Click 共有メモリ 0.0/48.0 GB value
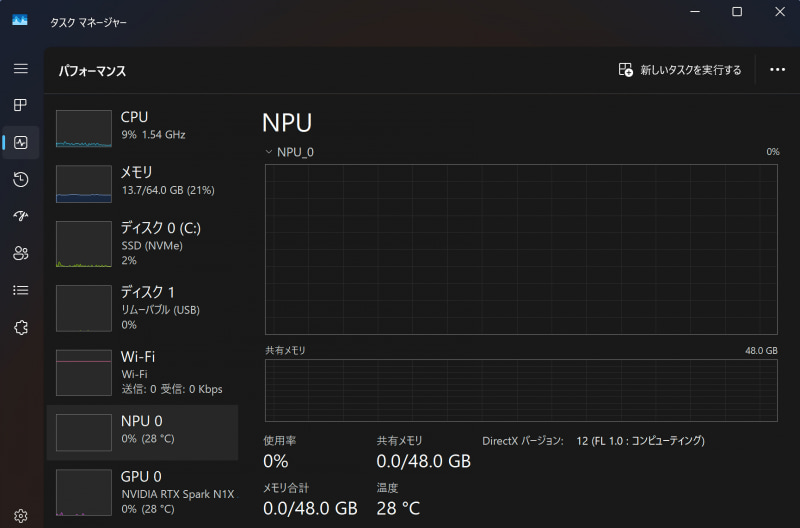Viewport: 800px width, 528px height. tap(423, 461)
